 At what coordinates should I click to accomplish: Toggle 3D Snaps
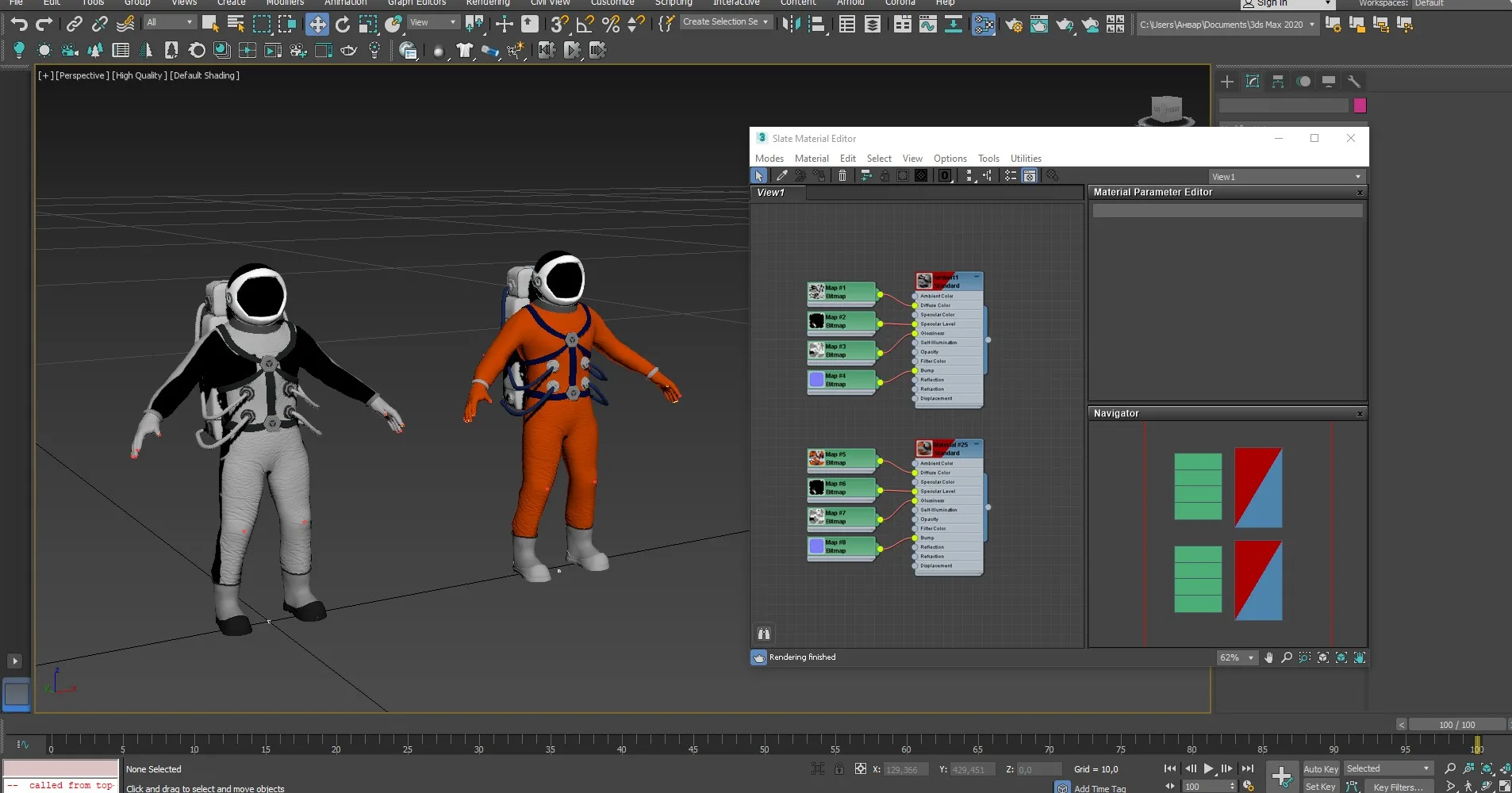pyautogui.click(x=559, y=24)
